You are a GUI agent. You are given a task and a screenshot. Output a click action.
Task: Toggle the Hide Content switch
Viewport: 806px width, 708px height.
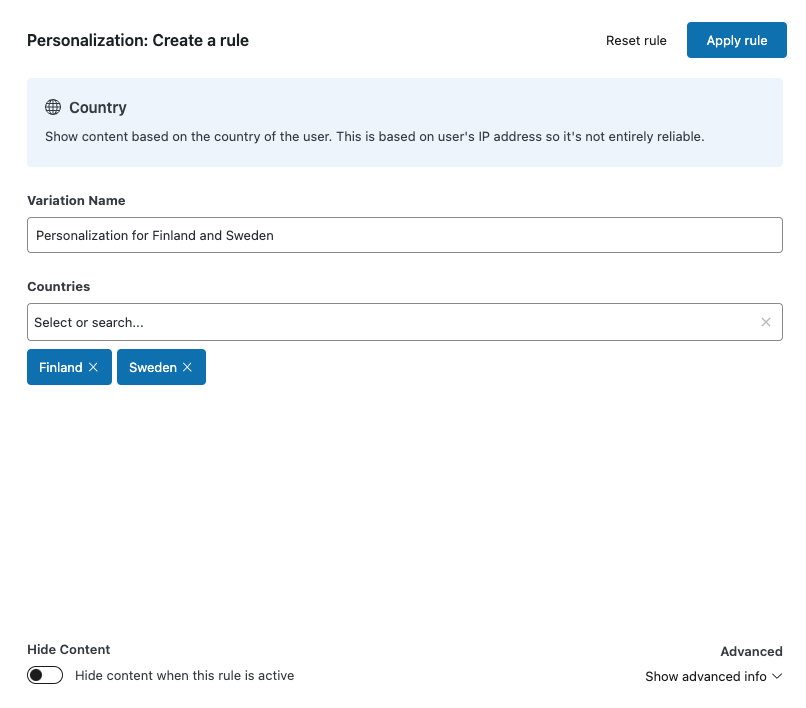point(45,675)
